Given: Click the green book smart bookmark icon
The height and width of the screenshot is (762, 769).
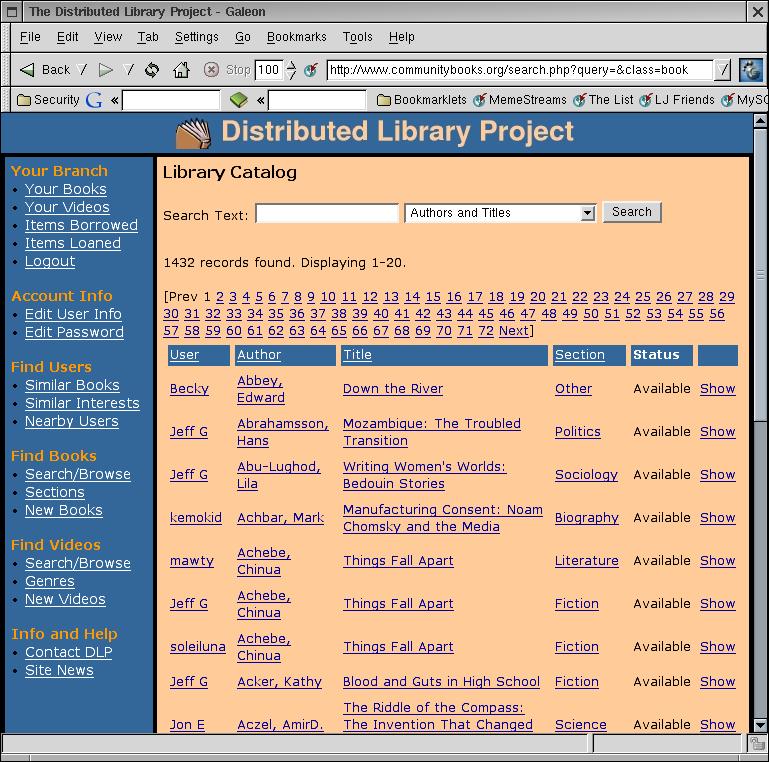Looking at the screenshot, I should click(239, 100).
